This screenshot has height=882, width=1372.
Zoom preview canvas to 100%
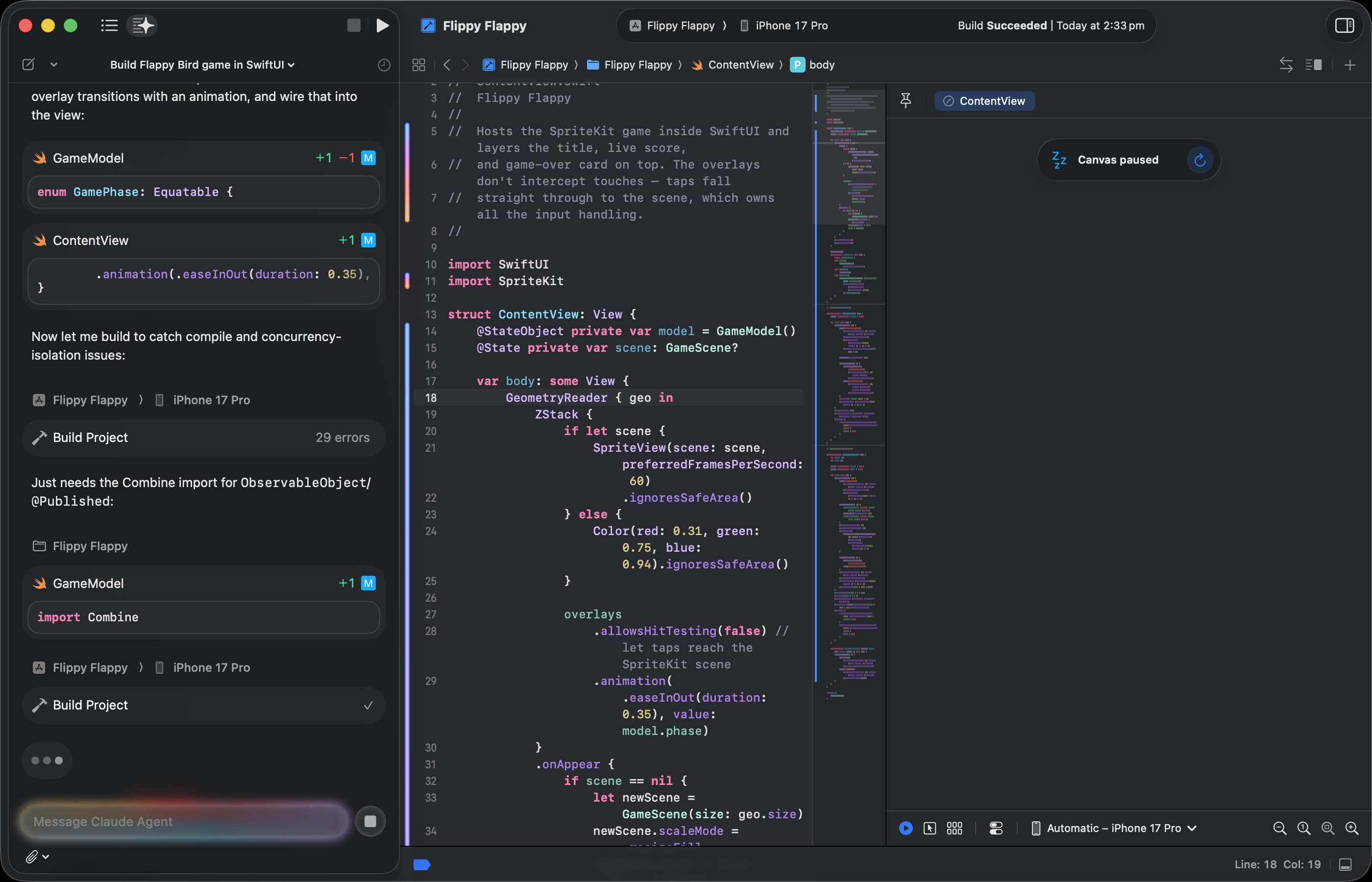[1303, 828]
